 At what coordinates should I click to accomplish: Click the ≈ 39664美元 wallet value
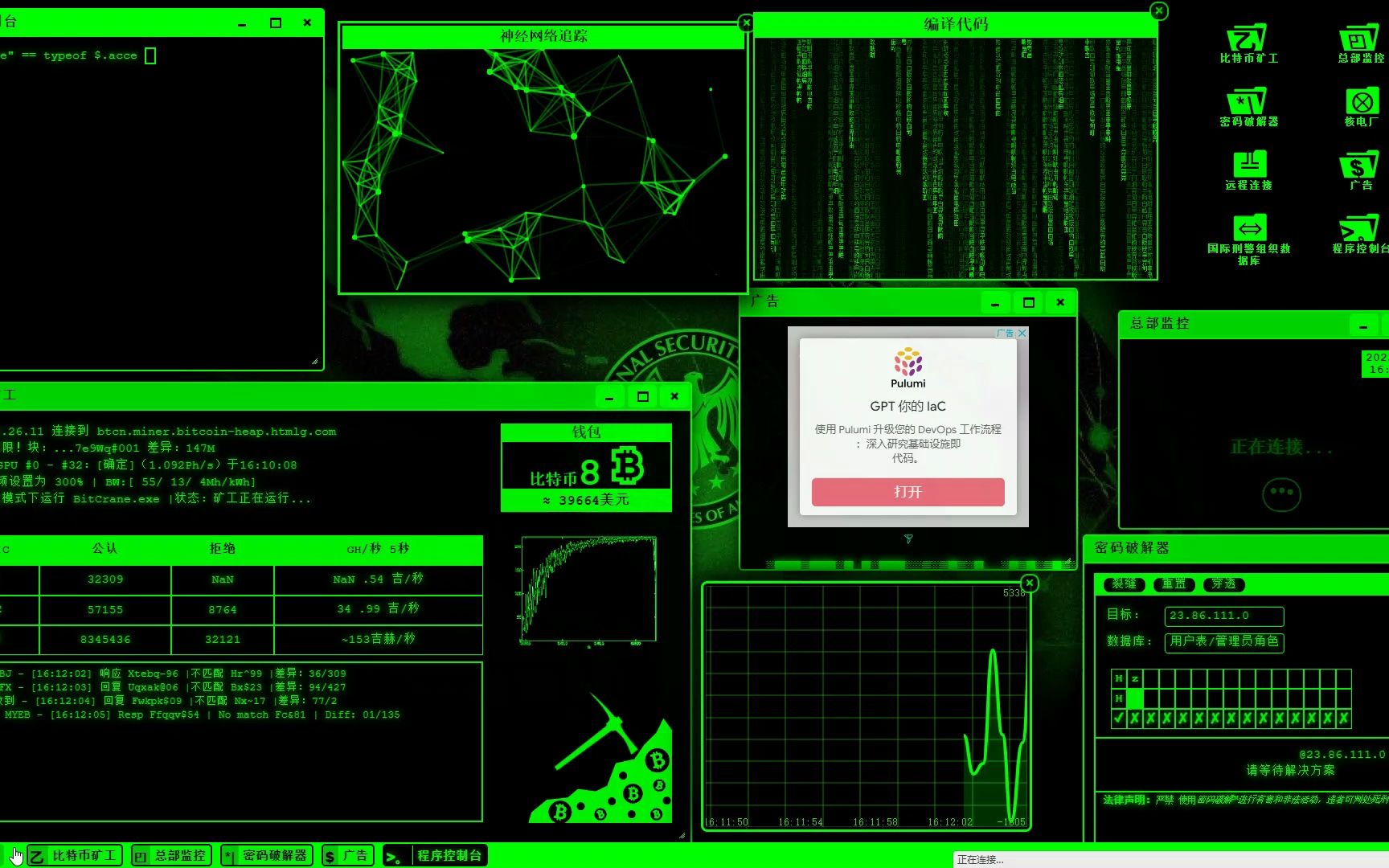point(586,500)
